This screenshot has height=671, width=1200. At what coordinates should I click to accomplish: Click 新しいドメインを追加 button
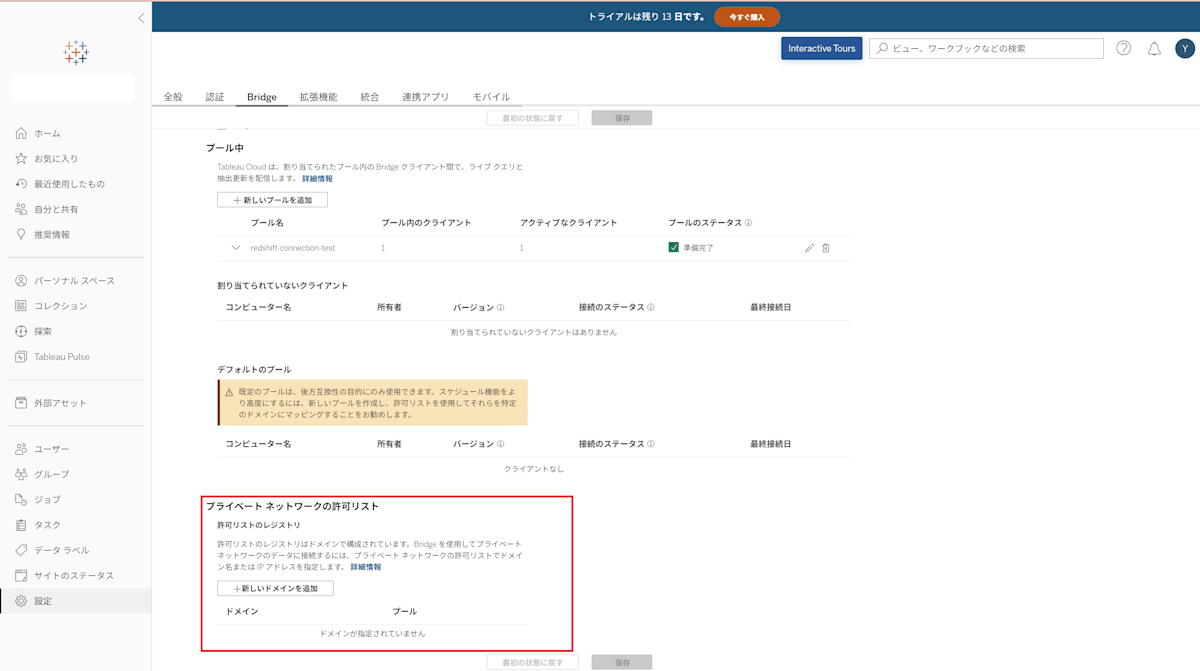[275, 588]
